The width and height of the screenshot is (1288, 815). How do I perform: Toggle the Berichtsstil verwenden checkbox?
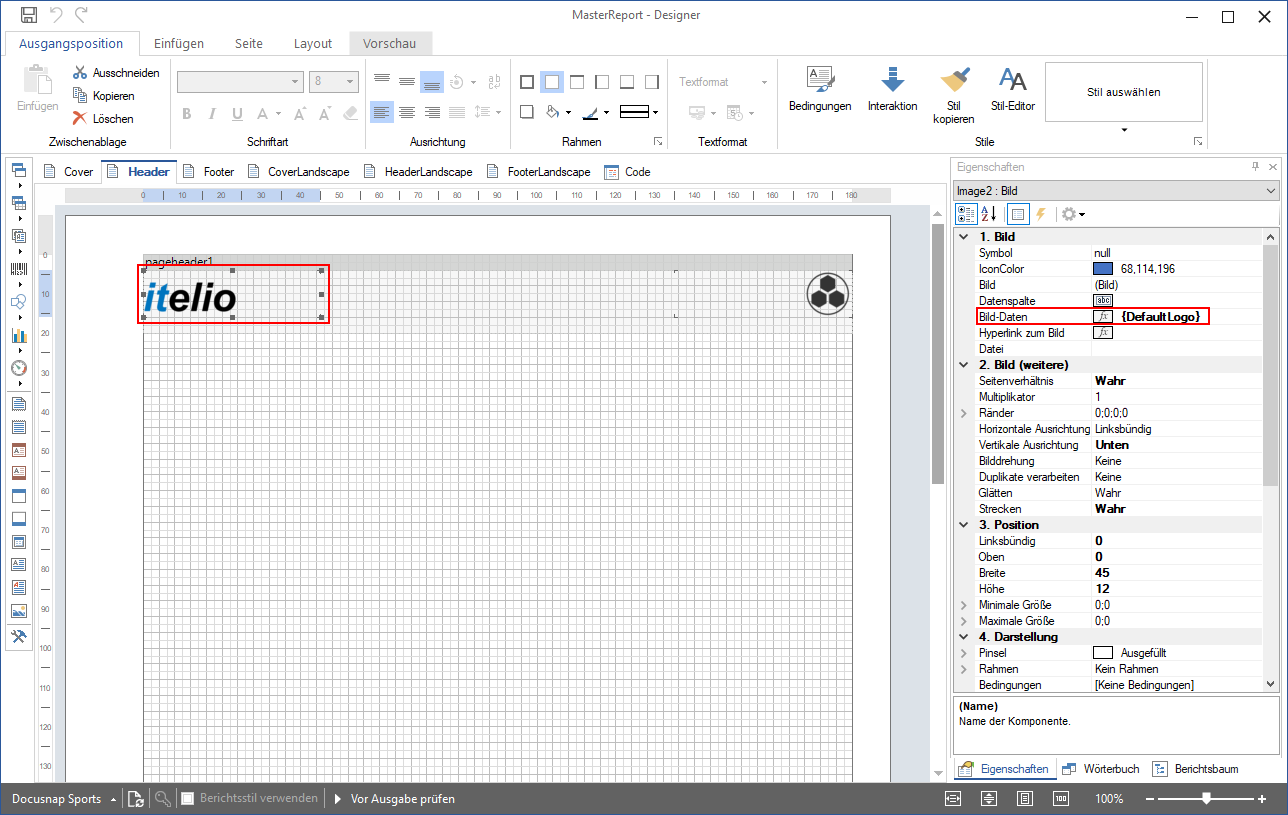[187, 799]
